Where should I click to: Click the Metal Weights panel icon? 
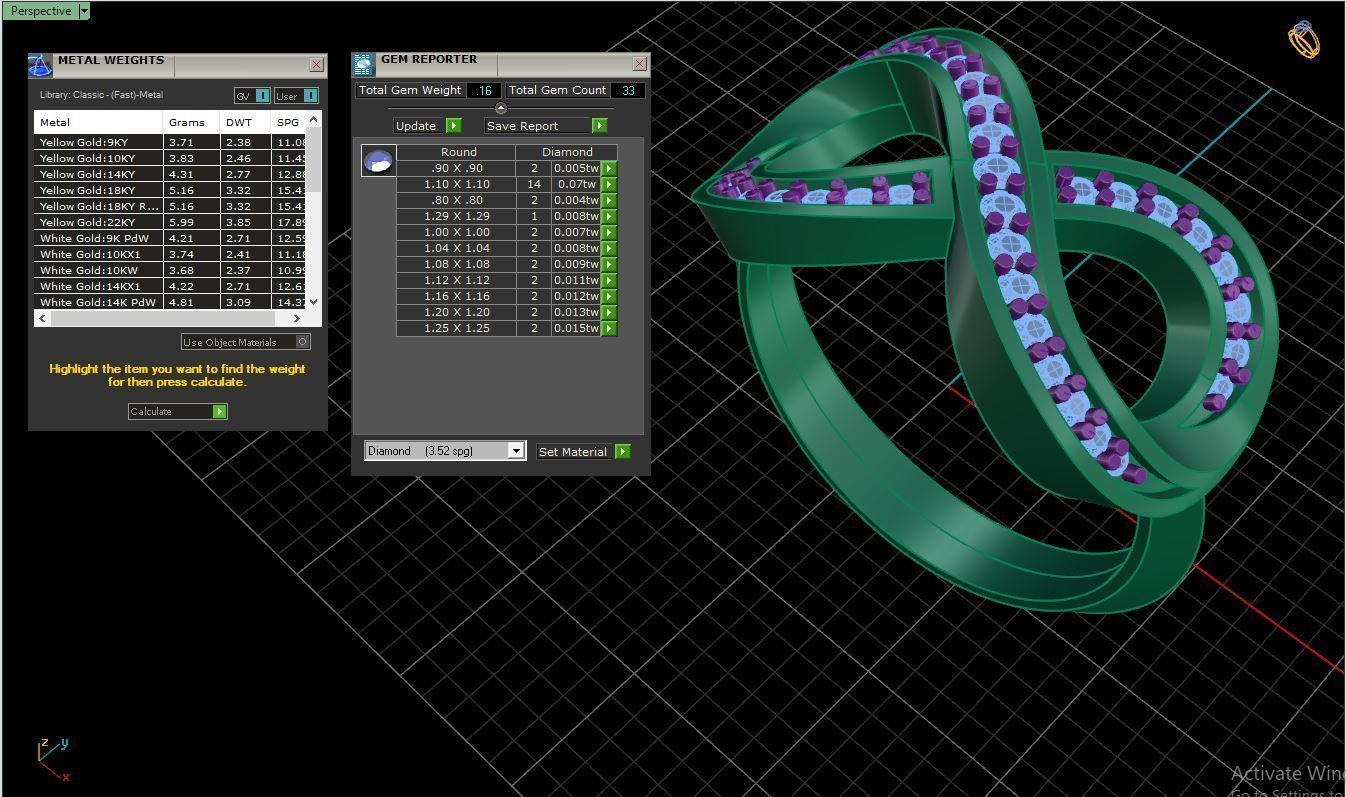tap(40, 66)
